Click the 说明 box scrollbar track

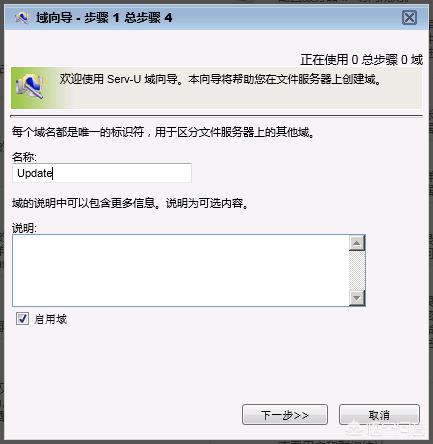[357, 270]
